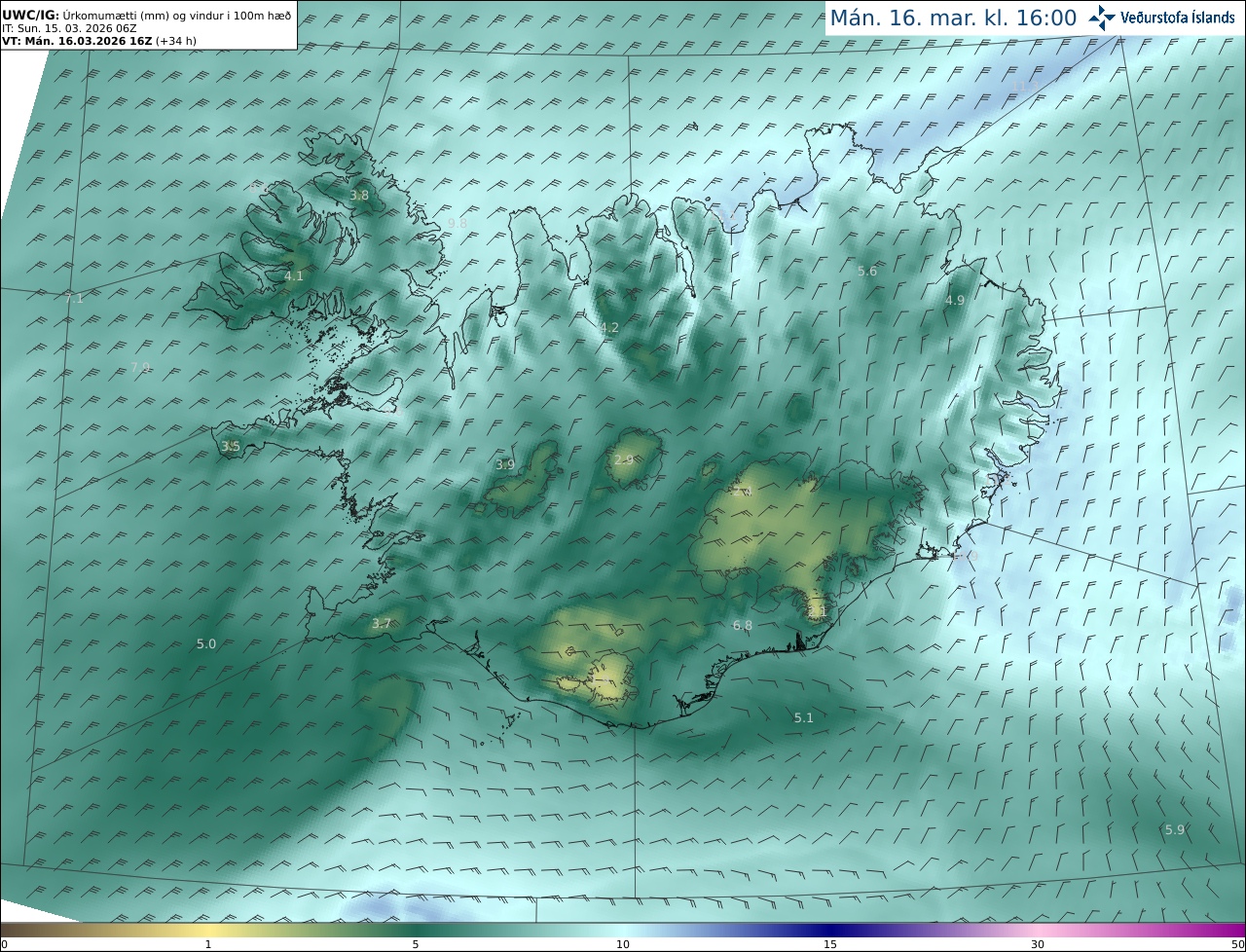
Task: Click the 9.8 value on the map
Action: (x=458, y=224)
